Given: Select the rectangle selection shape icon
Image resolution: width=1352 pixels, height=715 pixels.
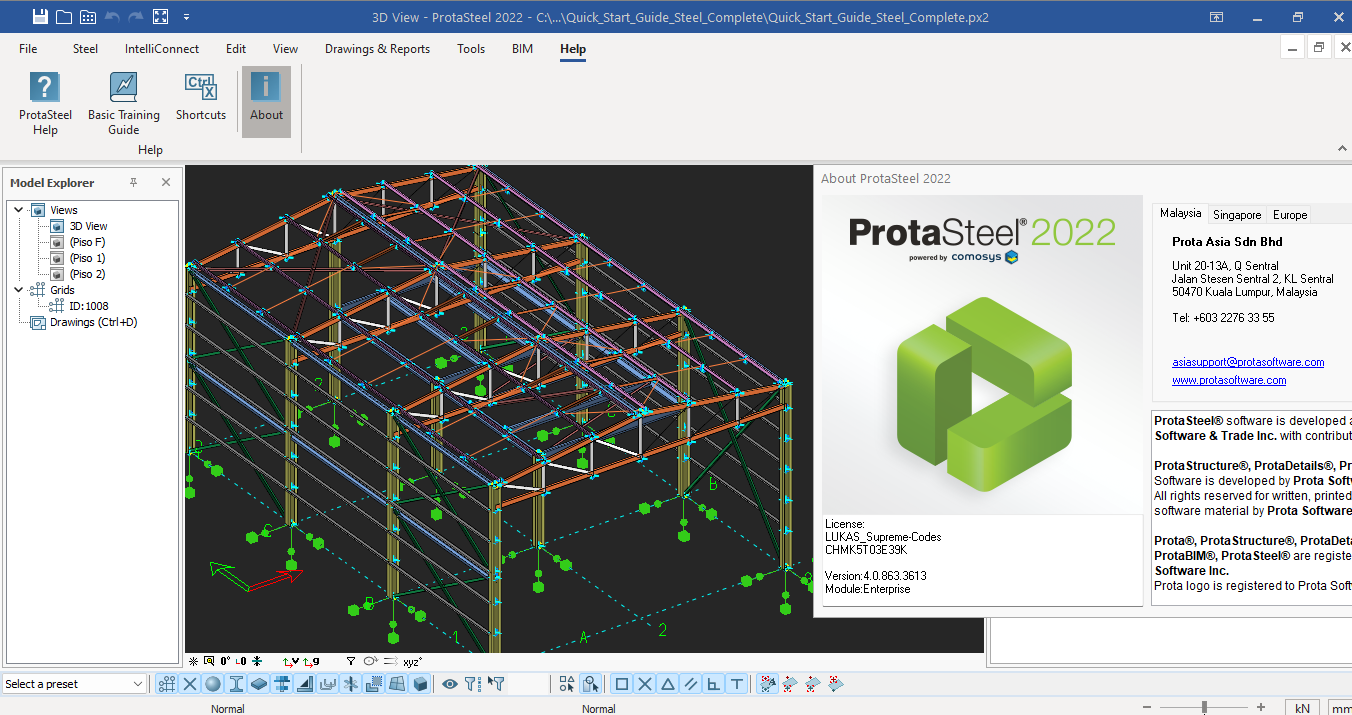Looking at the screenshot, I should point(621,683).
